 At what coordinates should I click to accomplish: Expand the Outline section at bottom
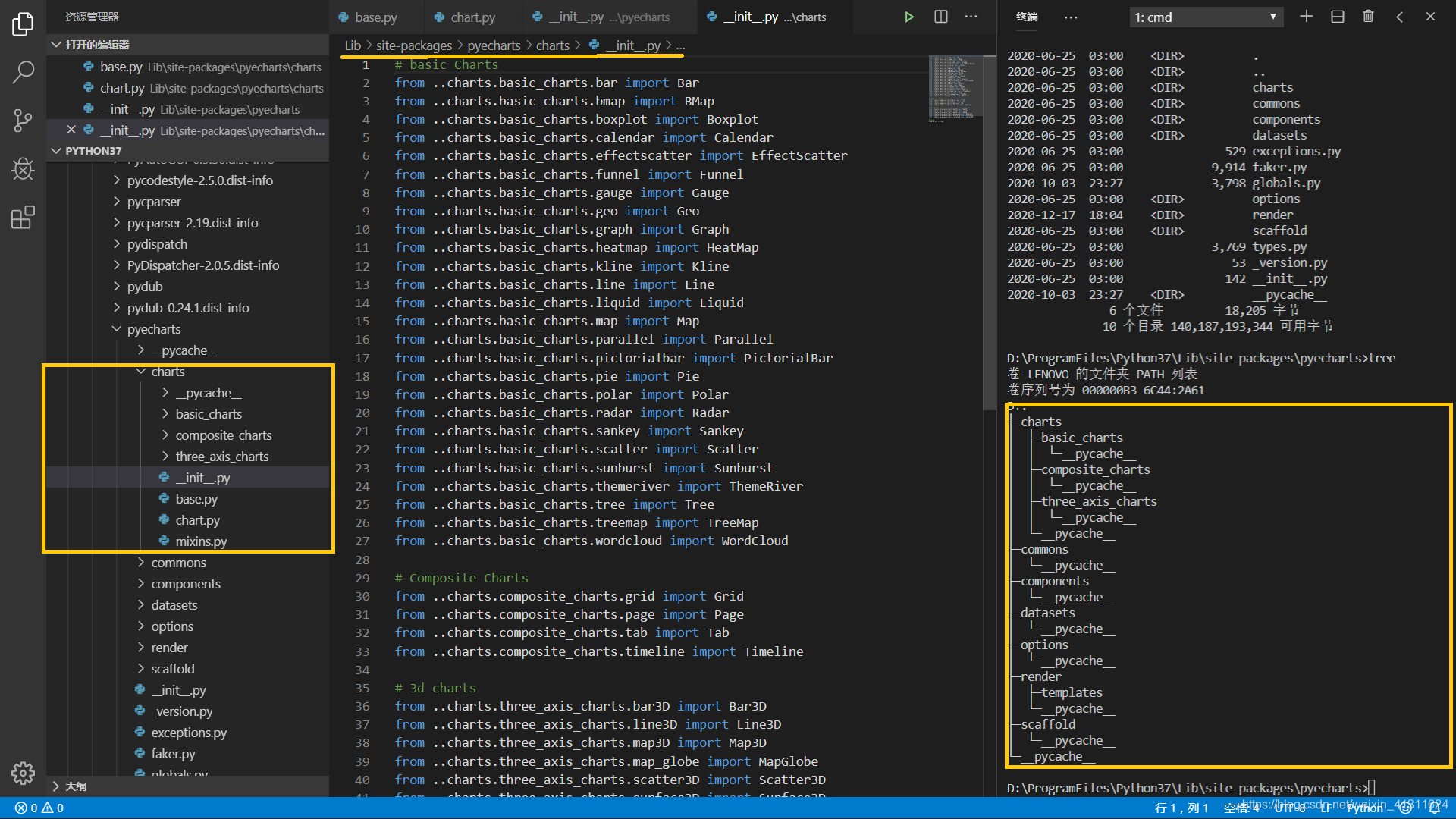coord(76,786)
